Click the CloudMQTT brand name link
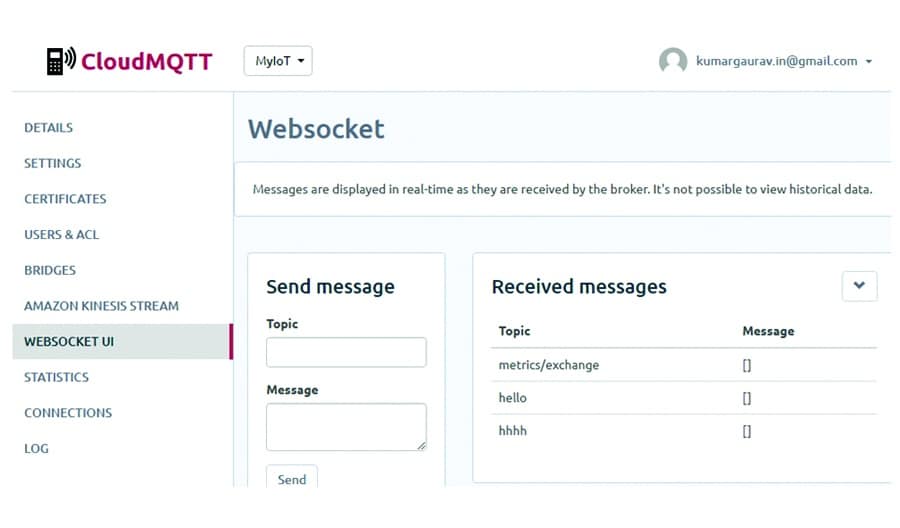The image size is (900, 528). tap(146, 62)
